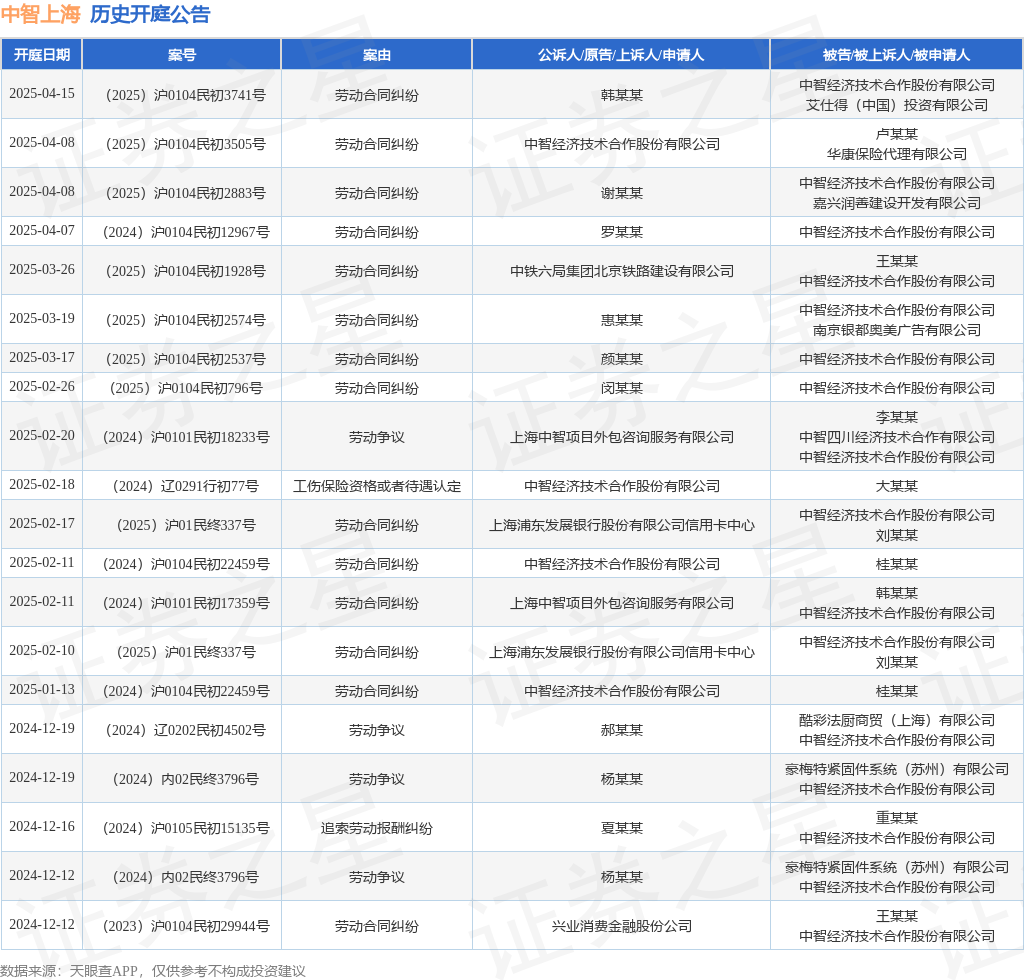Click date cell 2025-02-18
Image resolution: width=1024 pixels, height=980 pixels.
(42, 484)
